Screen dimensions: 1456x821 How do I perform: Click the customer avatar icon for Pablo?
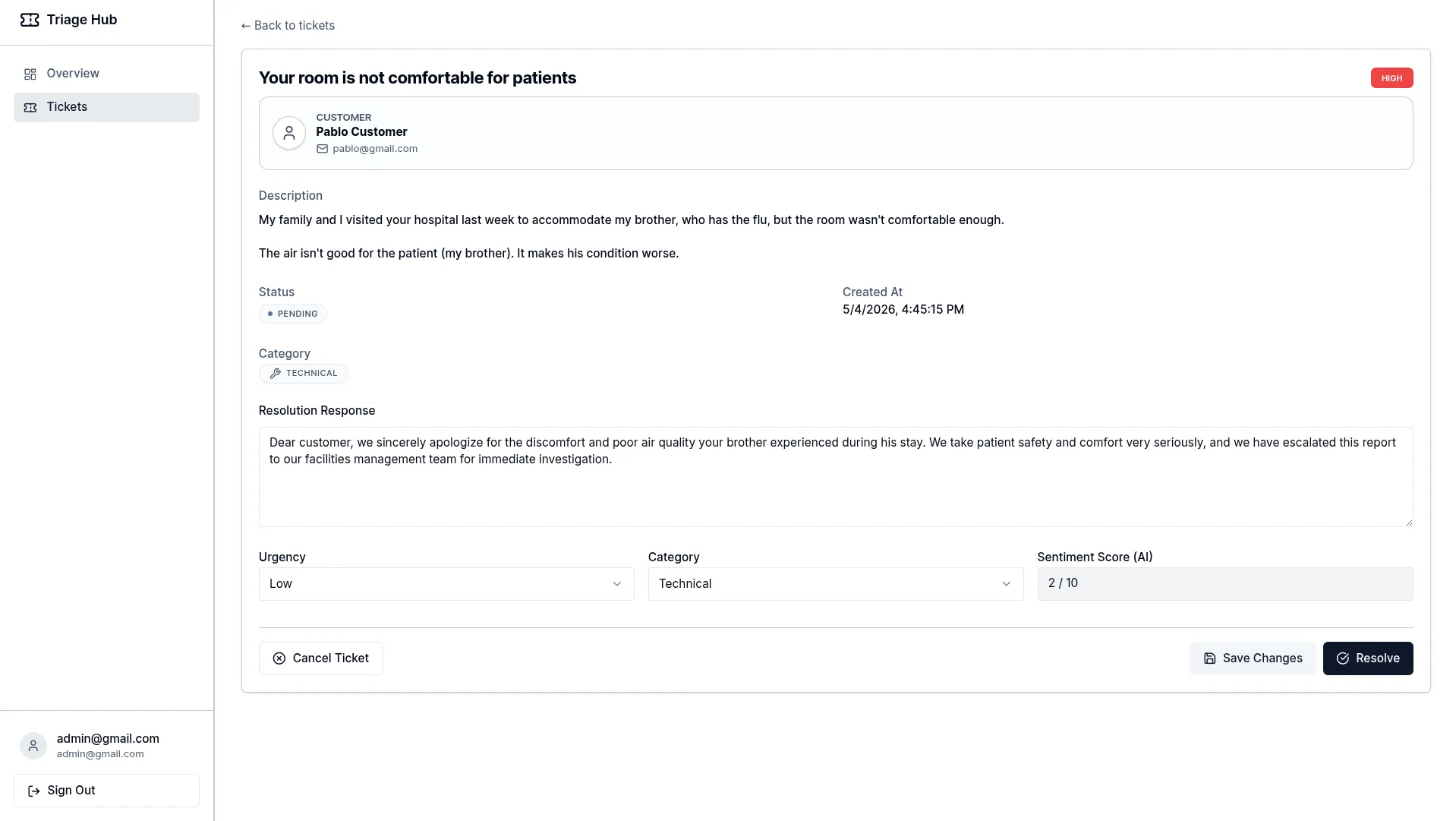click(x=289, y=133)
